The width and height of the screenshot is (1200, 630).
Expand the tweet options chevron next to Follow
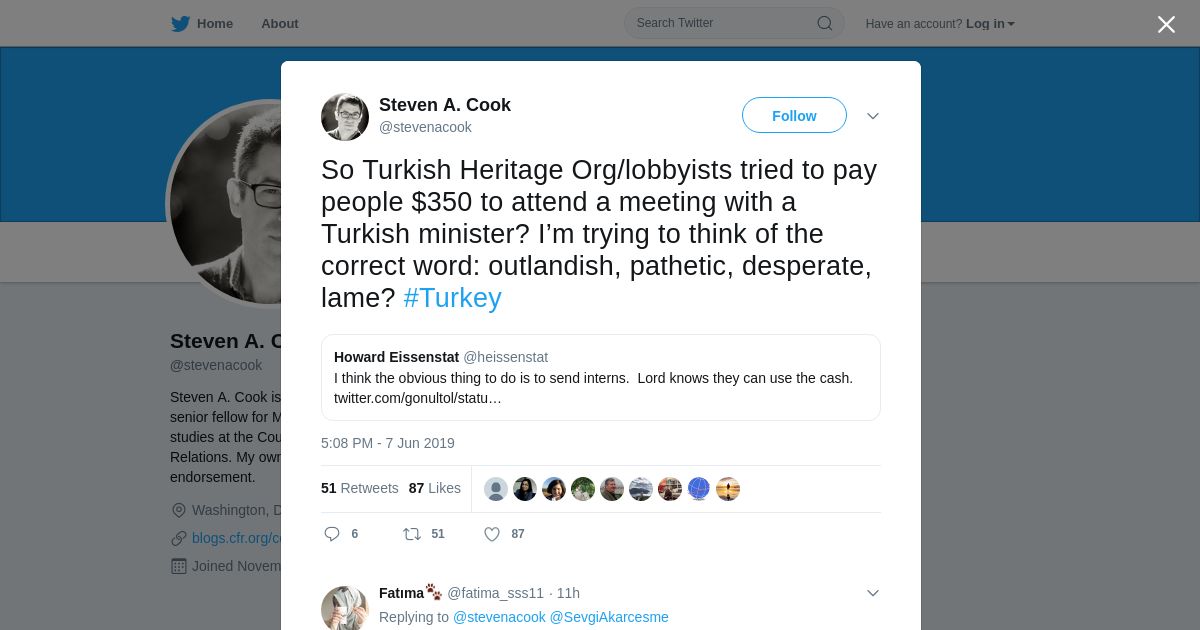[873, 116]
